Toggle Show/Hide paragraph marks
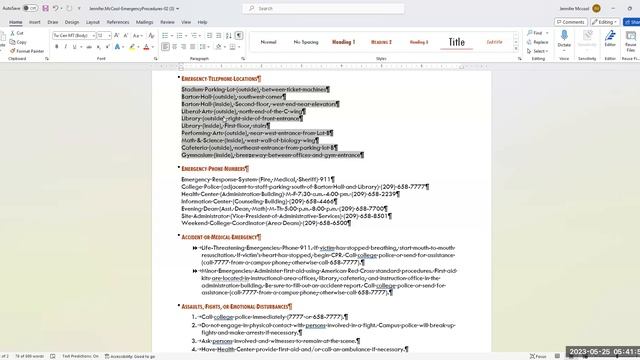 point(239,36)
